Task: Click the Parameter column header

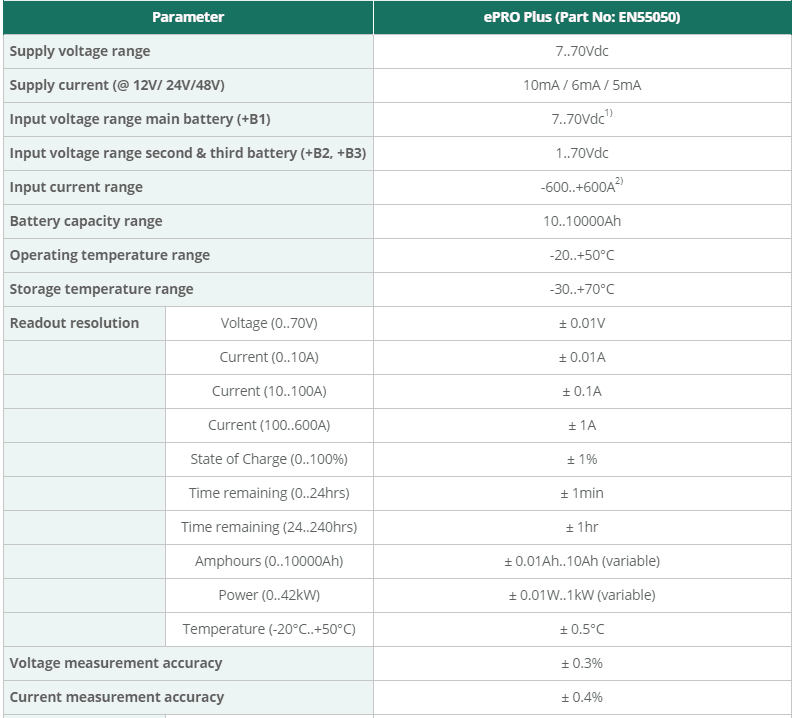Action: pos(188,17)
